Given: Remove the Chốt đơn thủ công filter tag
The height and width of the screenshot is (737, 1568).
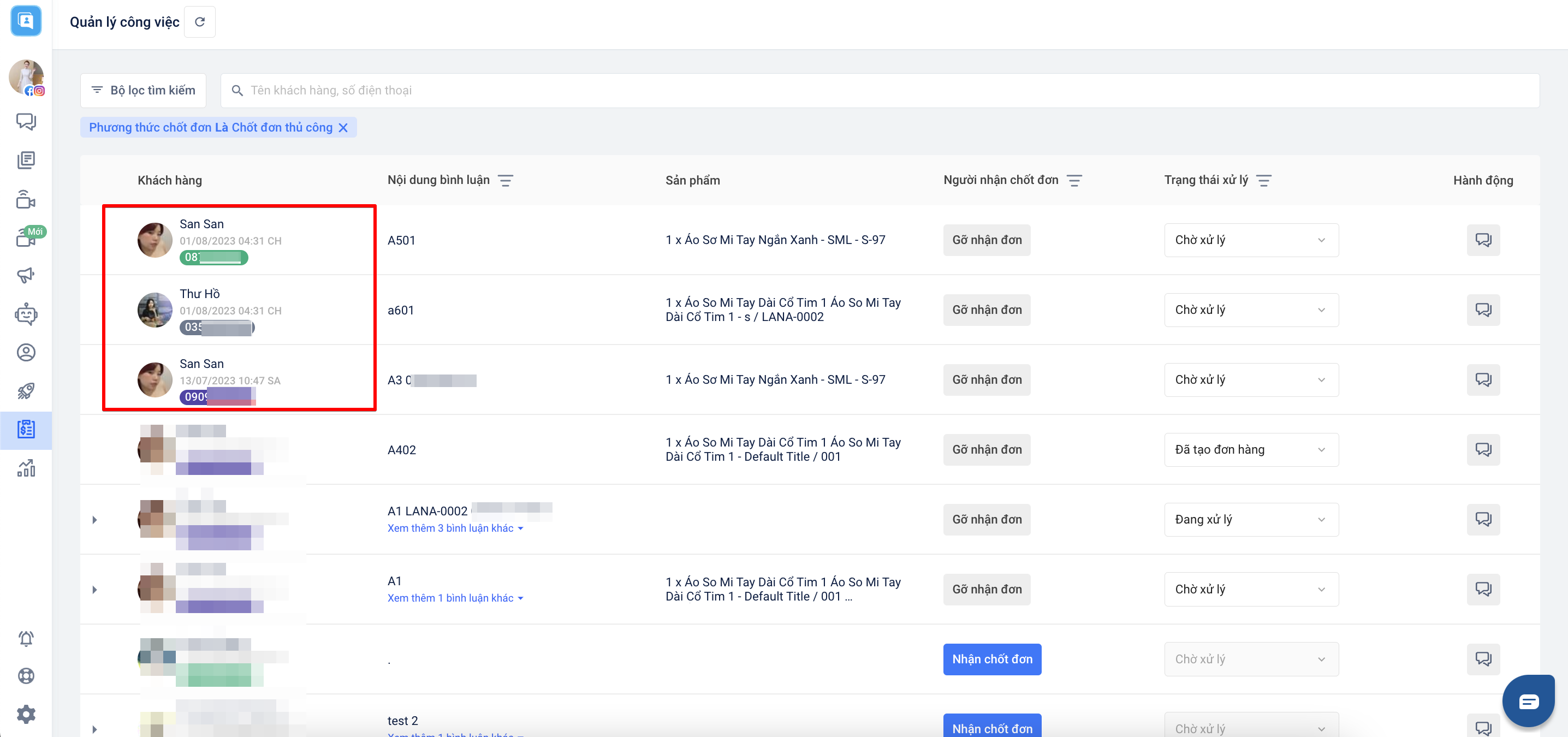Looking at the screenshot, I should 343,128.
